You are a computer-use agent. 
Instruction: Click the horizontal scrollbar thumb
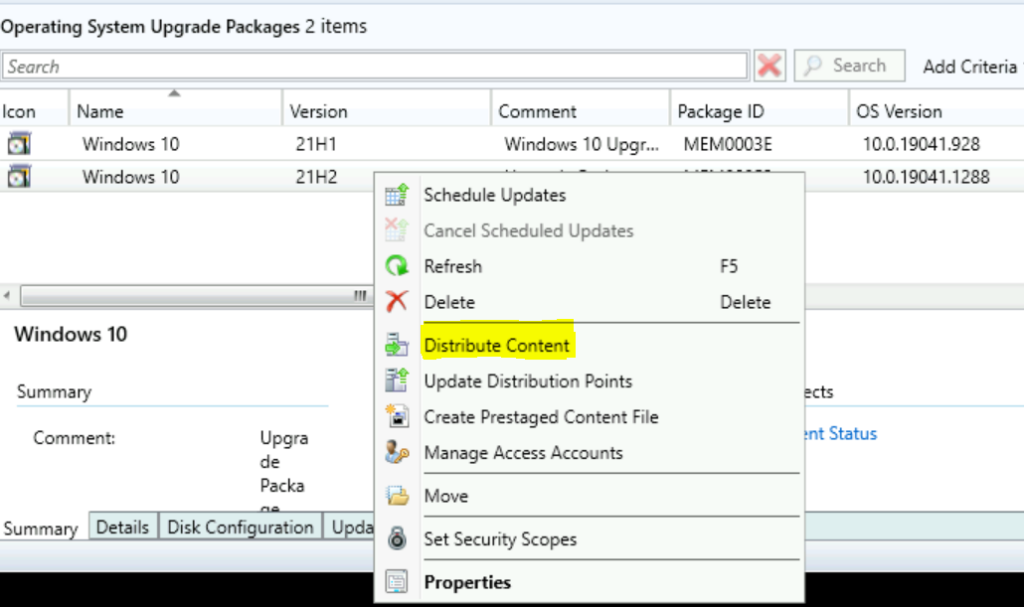[x=196, y=295]
